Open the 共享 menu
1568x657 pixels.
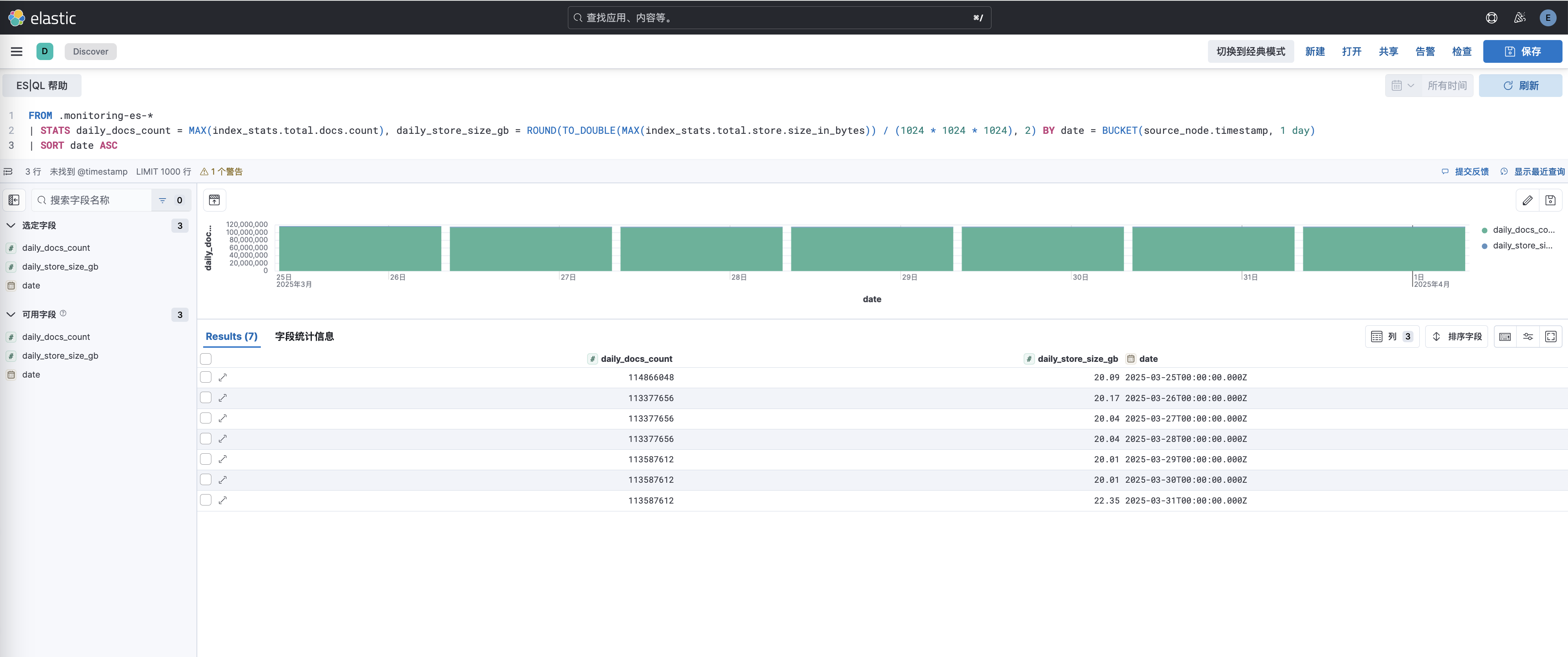(1388, 52)
